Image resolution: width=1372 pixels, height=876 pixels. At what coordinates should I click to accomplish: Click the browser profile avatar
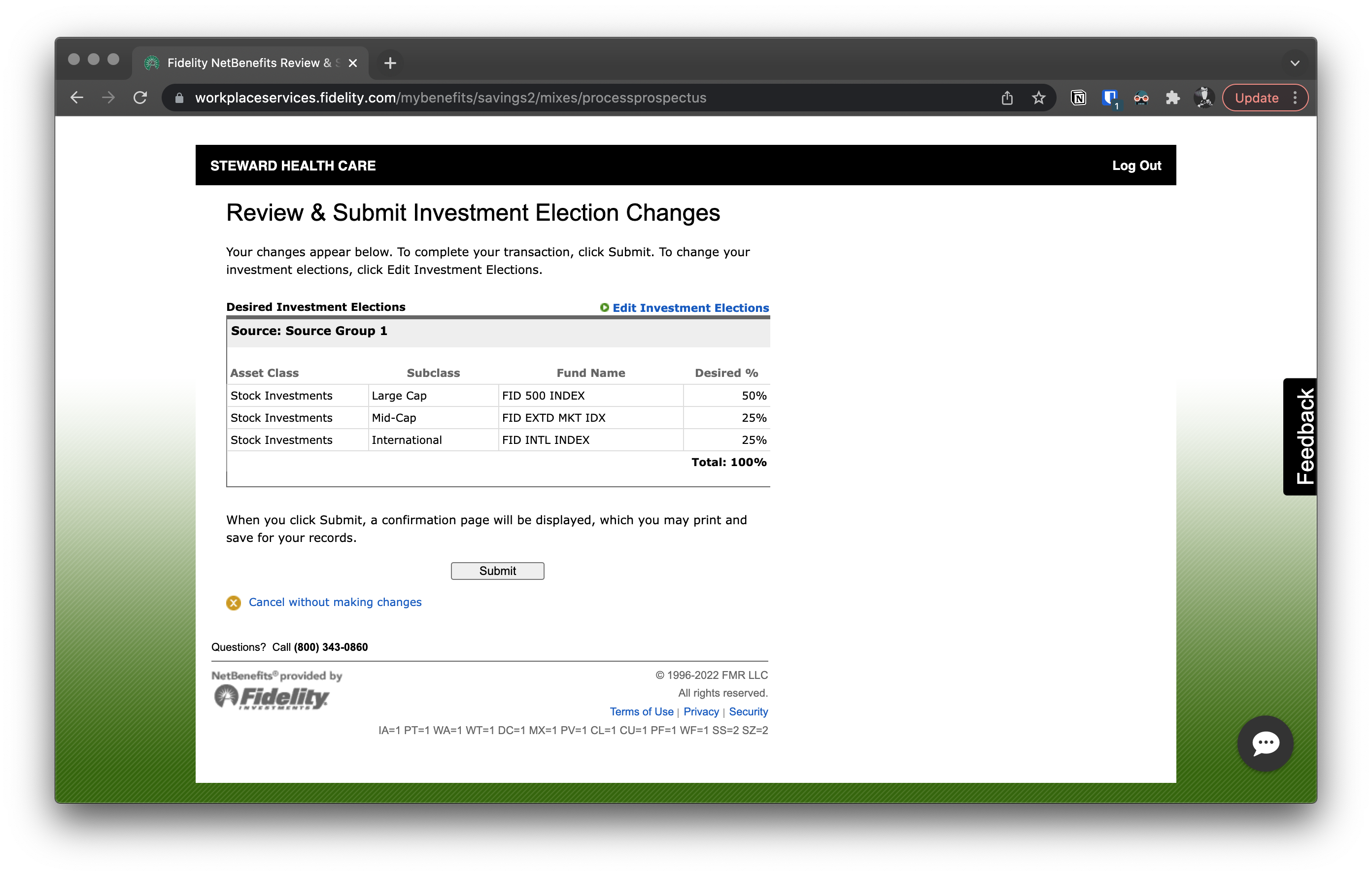1203,98
